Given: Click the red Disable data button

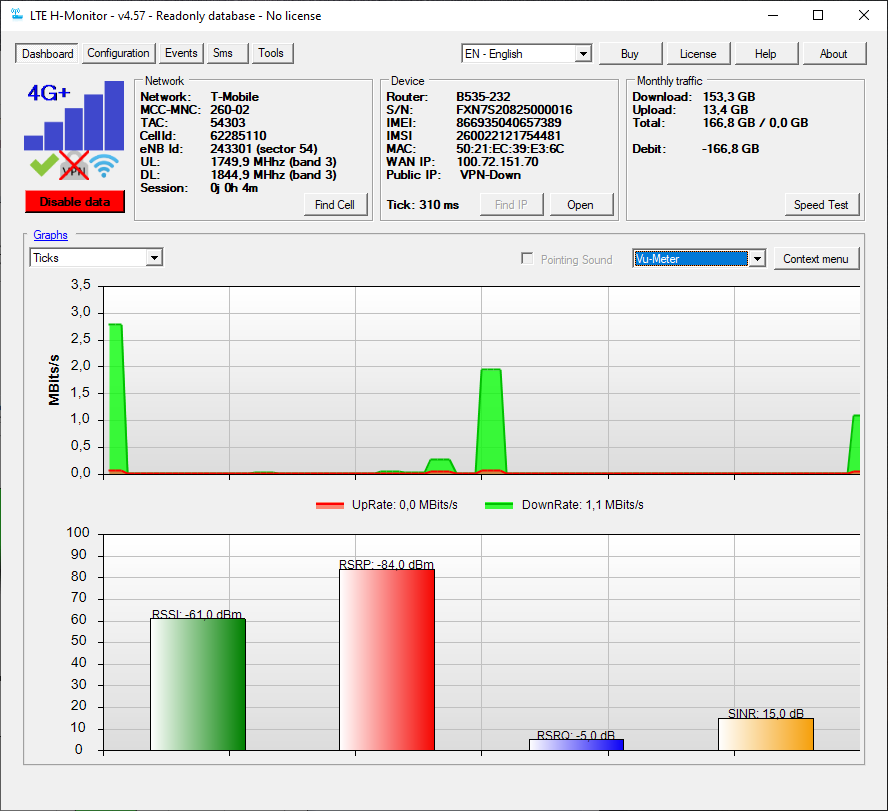Looking at the screenshot, I should (x=75, y=202).
